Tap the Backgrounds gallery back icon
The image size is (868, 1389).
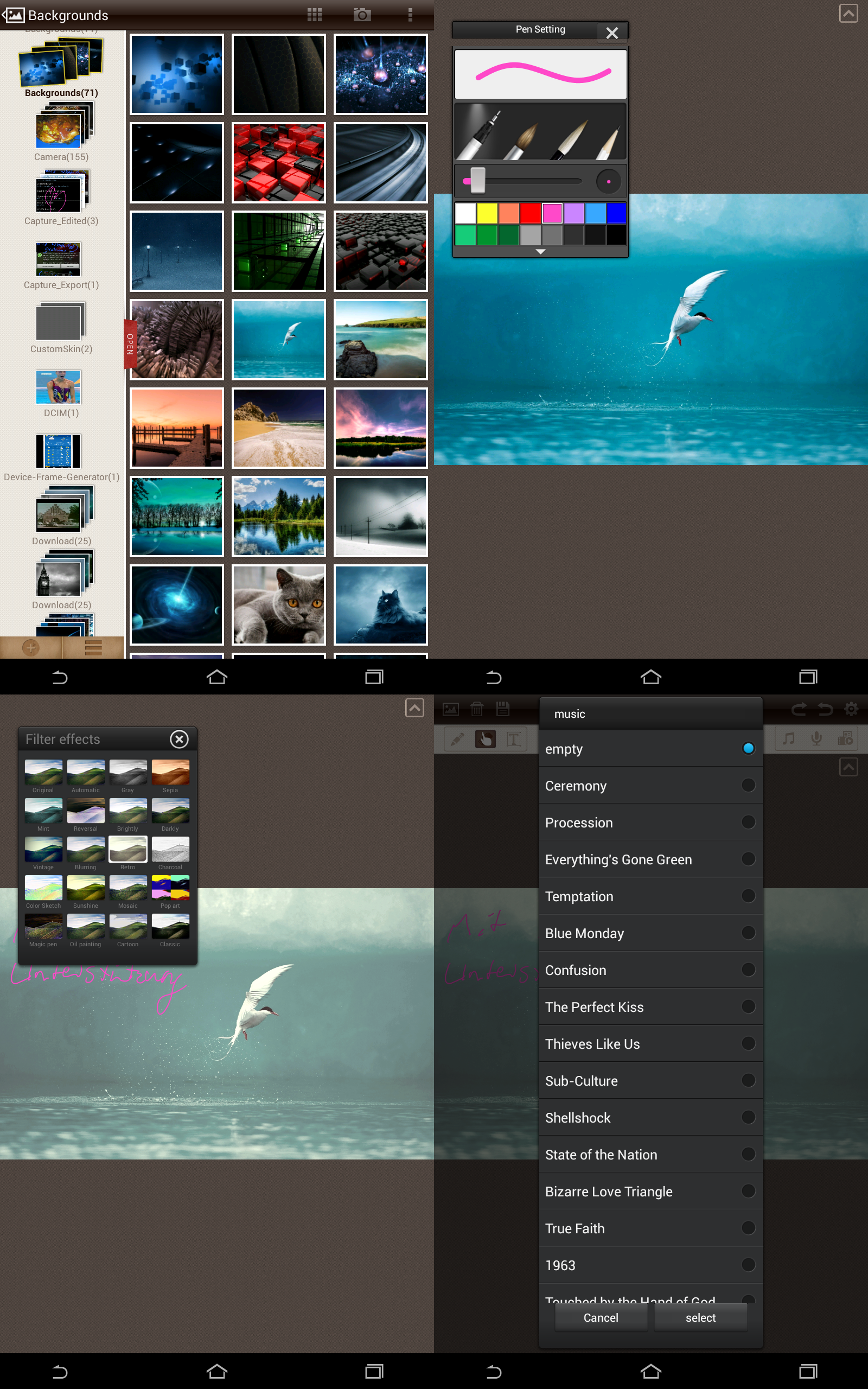click(x=13, y=15)
